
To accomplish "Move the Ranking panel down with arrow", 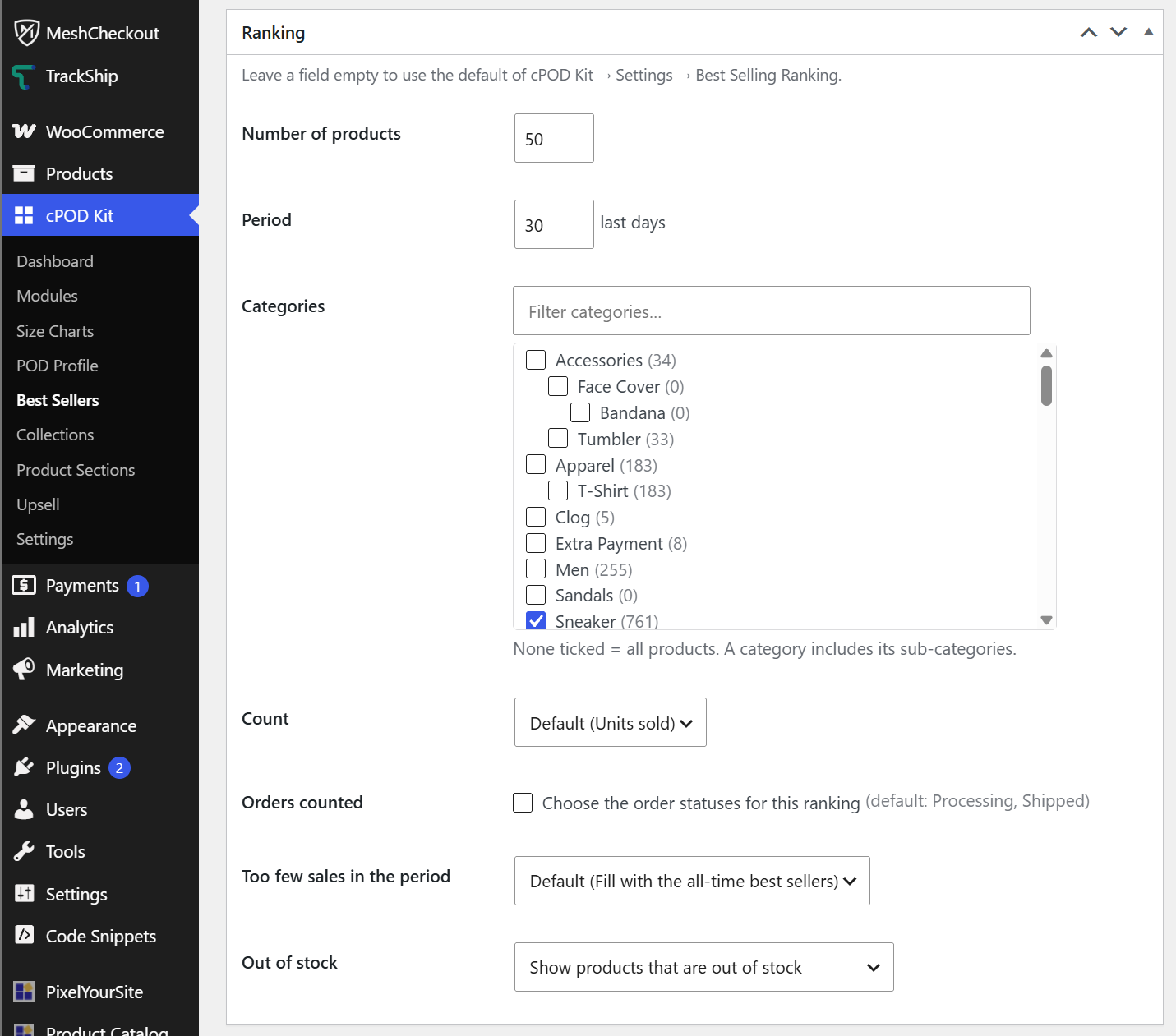I will click(x=1118, y=33).
